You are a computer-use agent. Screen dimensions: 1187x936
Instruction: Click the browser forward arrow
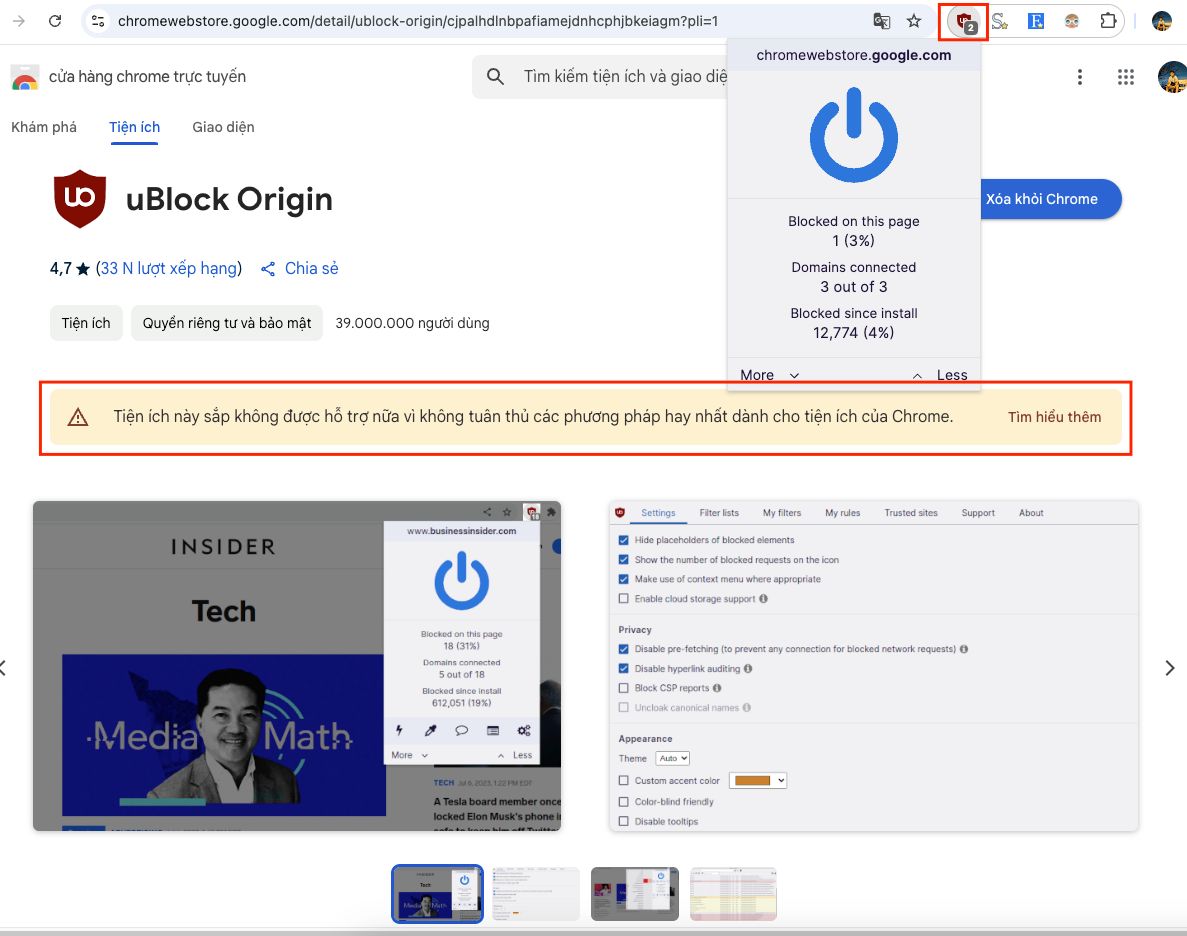pos(19,21)
